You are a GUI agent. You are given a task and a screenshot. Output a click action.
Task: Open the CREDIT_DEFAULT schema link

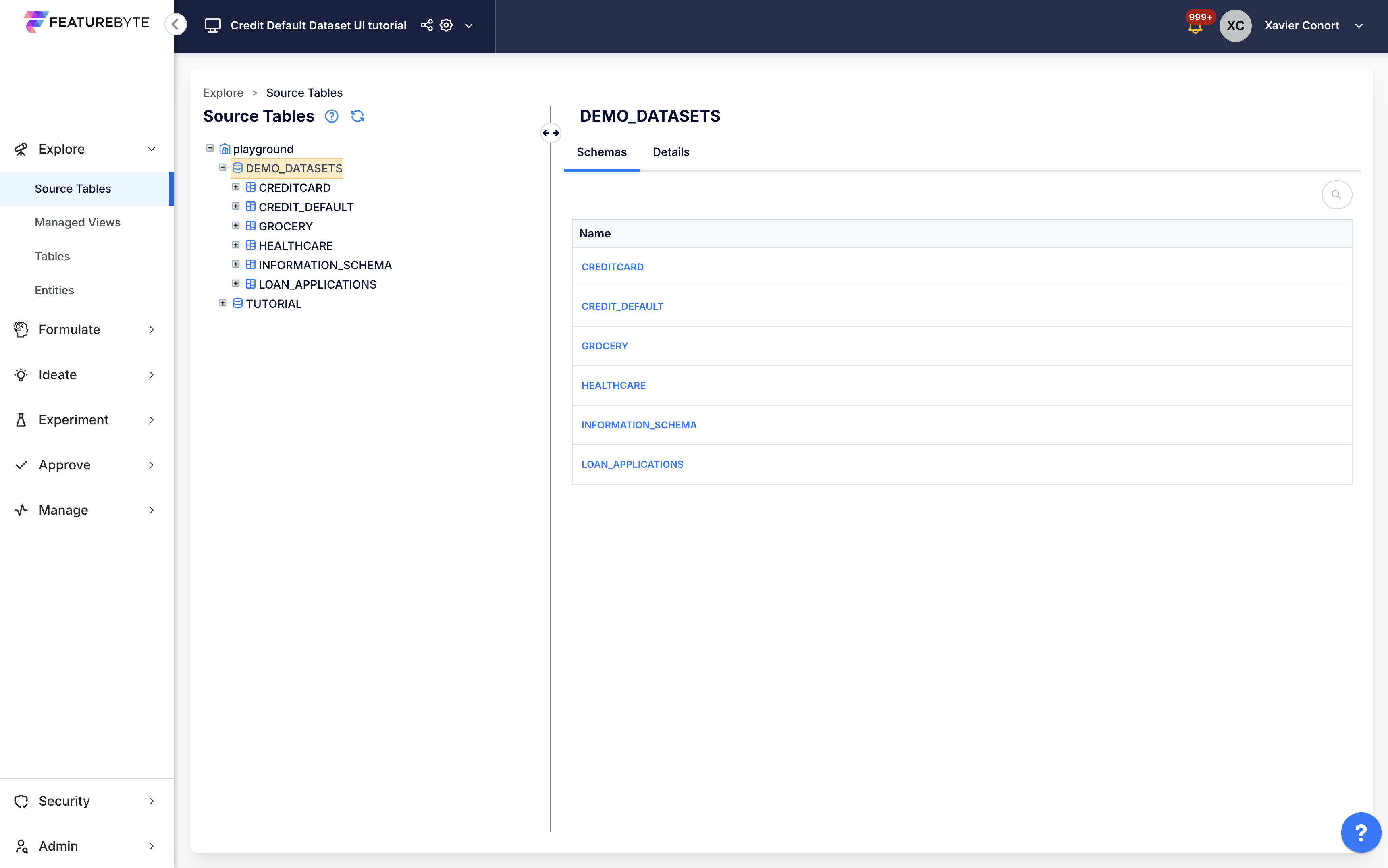click(x=622, y=307)
